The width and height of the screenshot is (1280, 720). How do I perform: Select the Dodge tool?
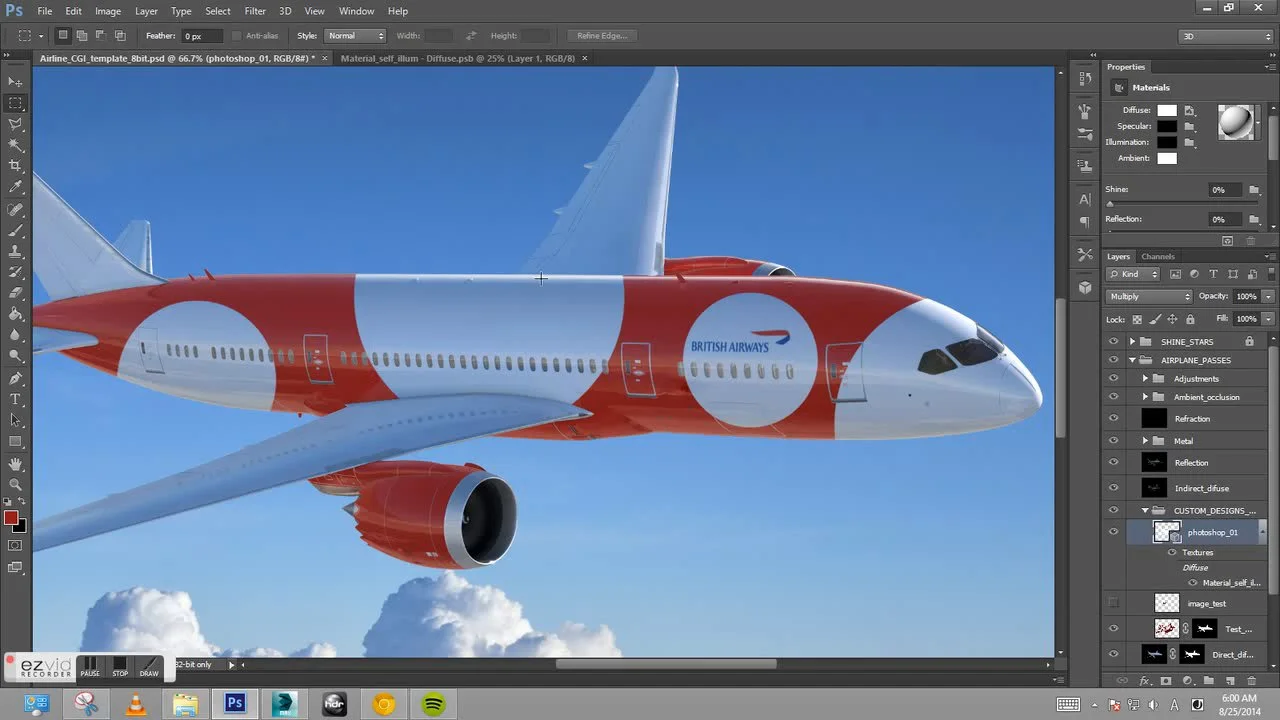click(15, 356)
